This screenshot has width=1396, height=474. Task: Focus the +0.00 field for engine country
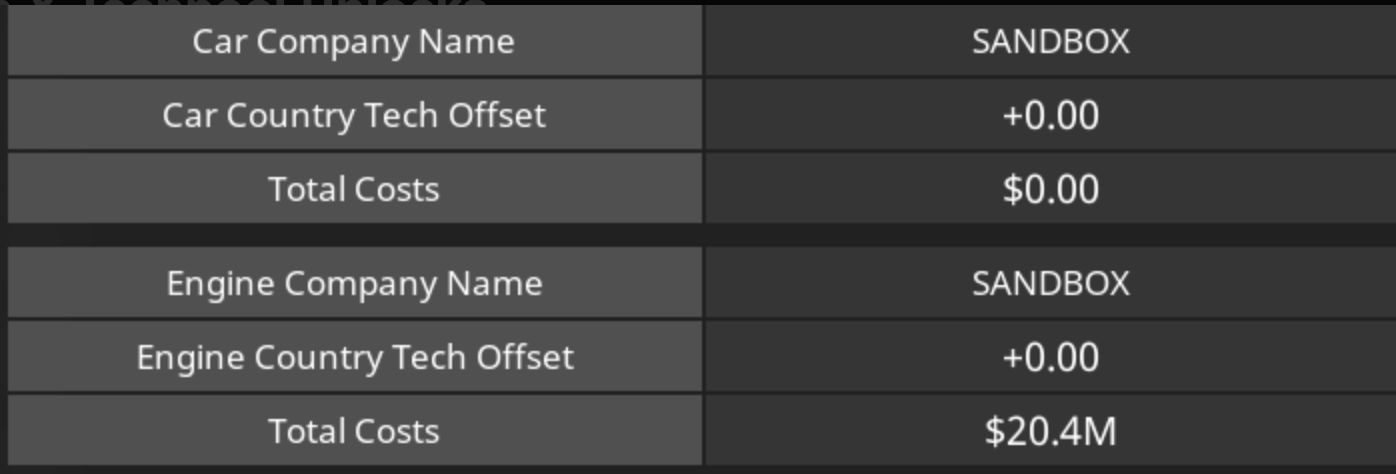pos(1050,357)
